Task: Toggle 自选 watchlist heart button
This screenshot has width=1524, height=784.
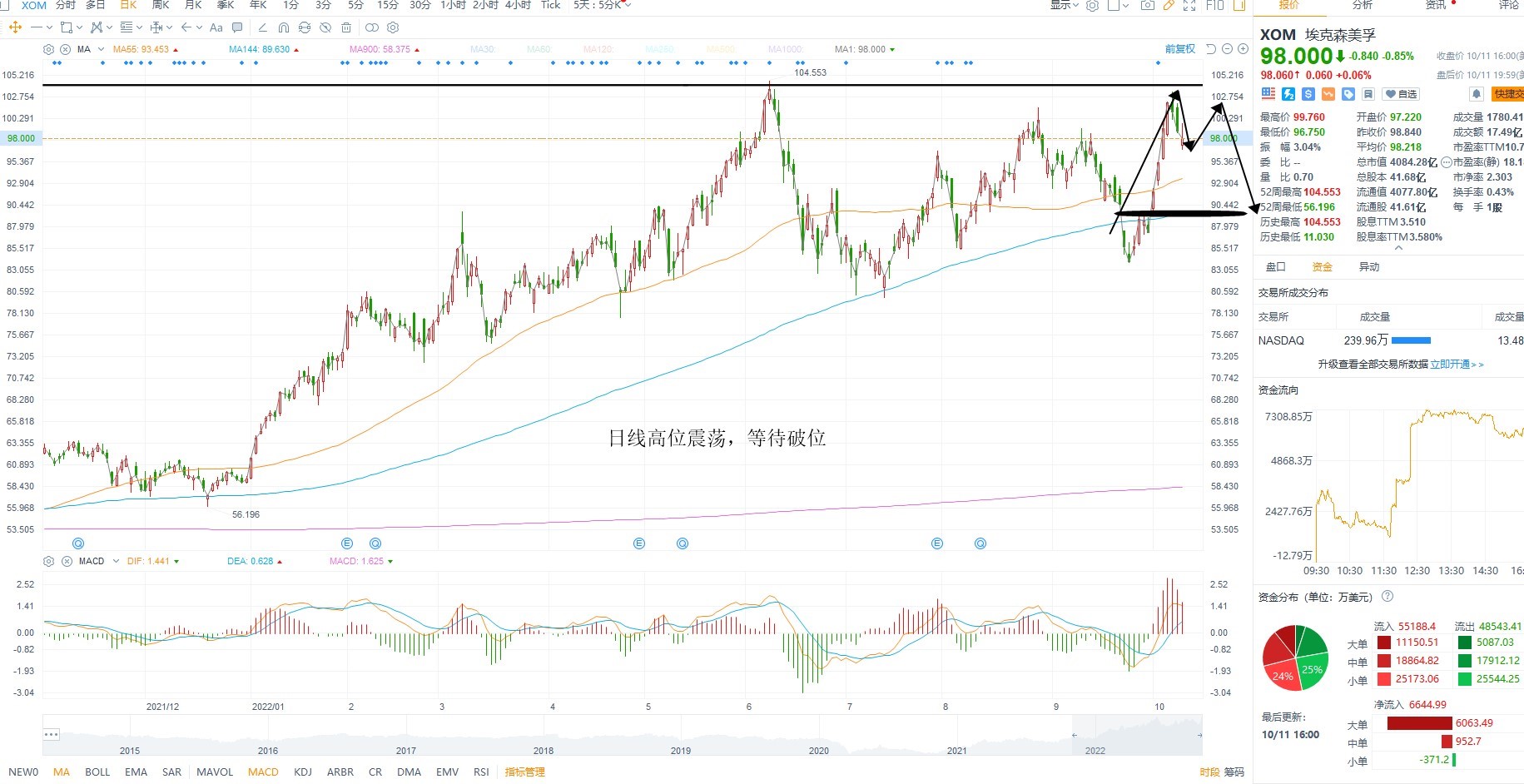Action: [x=1401, y=94]
